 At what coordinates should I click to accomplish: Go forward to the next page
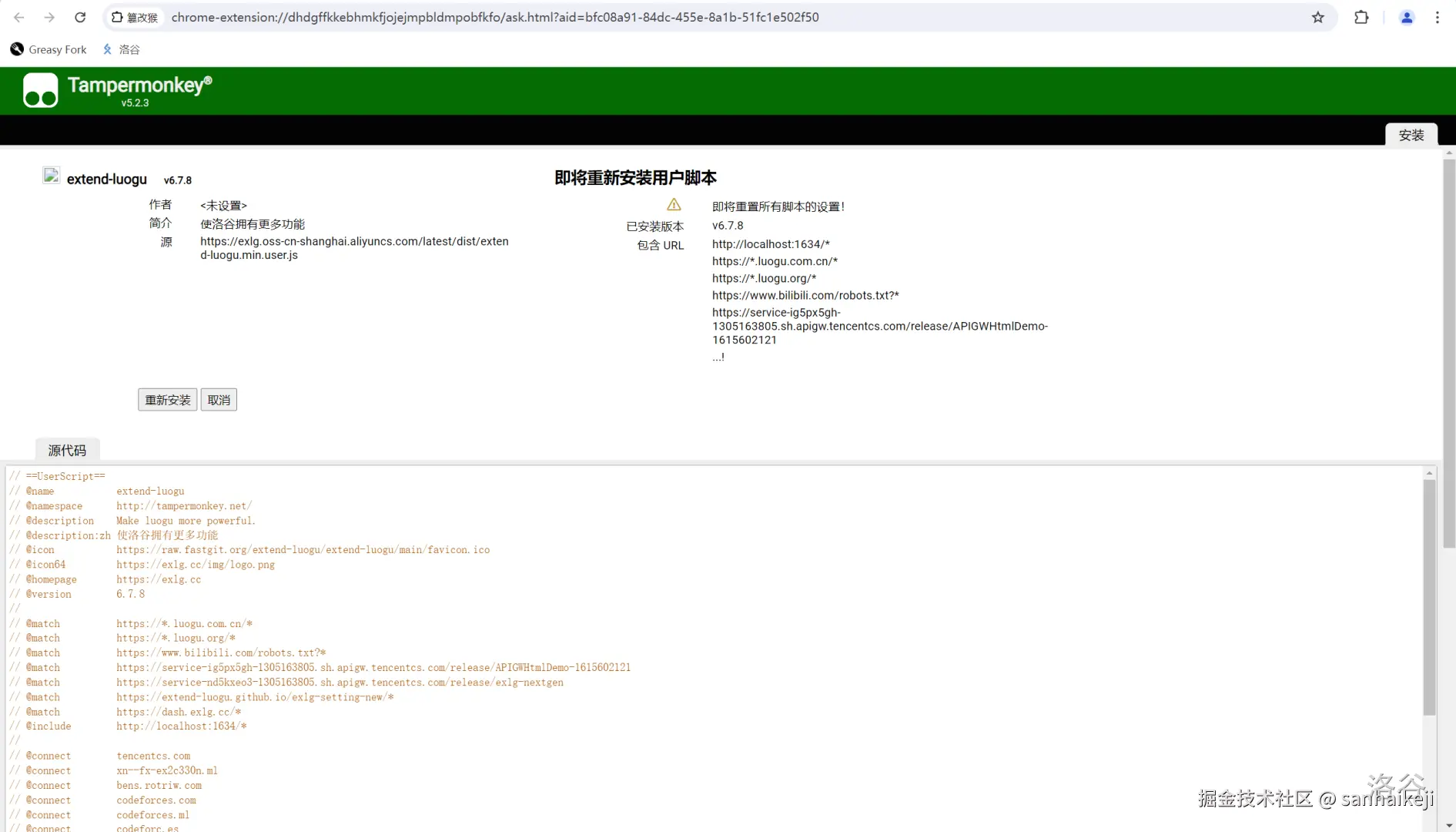click(x=49, y=17)
